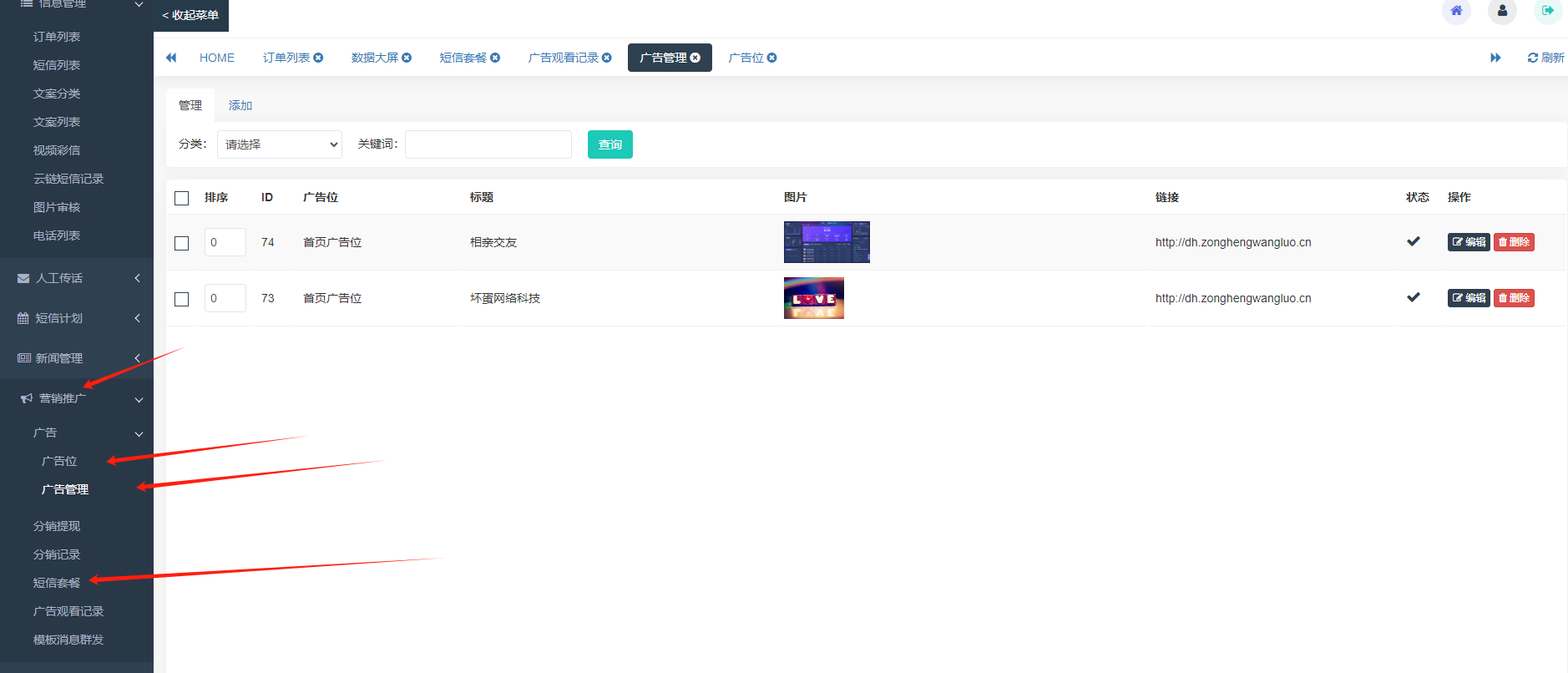Screen dimensions: 1568x673
Task: Click the 查询 search button
Action: (610, 144)
